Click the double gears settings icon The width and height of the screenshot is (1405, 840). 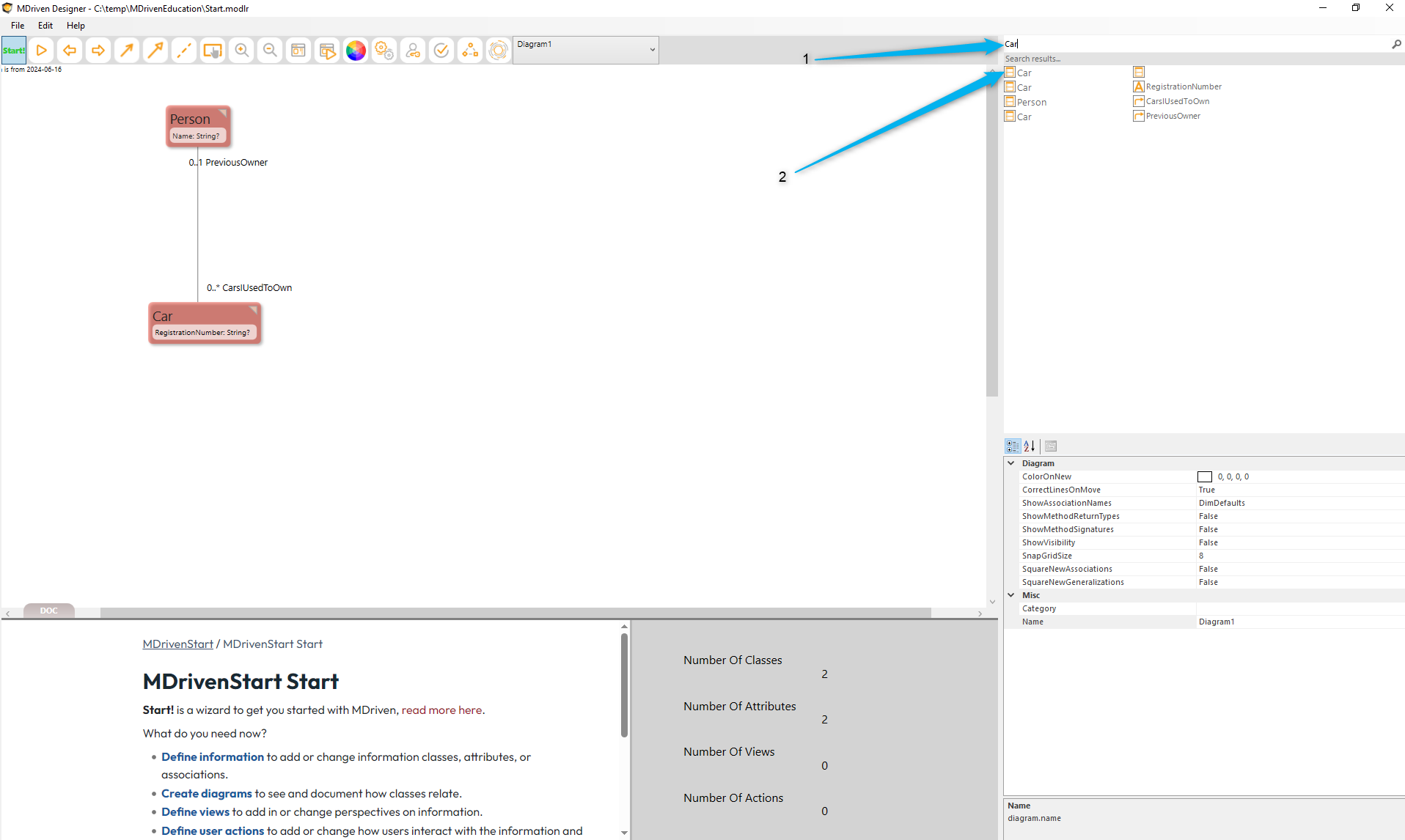click(x=384, y=51)
